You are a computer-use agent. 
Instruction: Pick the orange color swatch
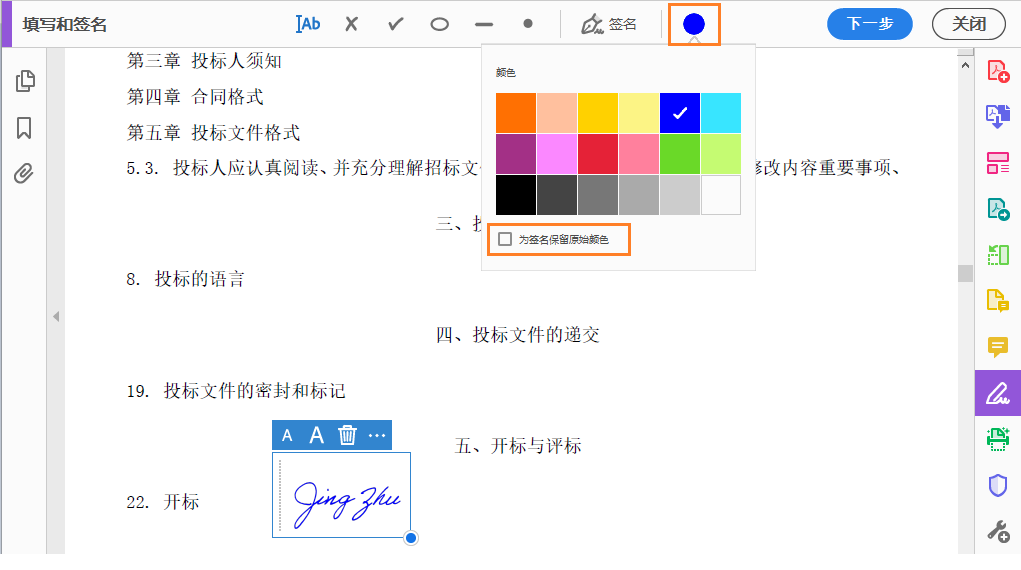516,113
